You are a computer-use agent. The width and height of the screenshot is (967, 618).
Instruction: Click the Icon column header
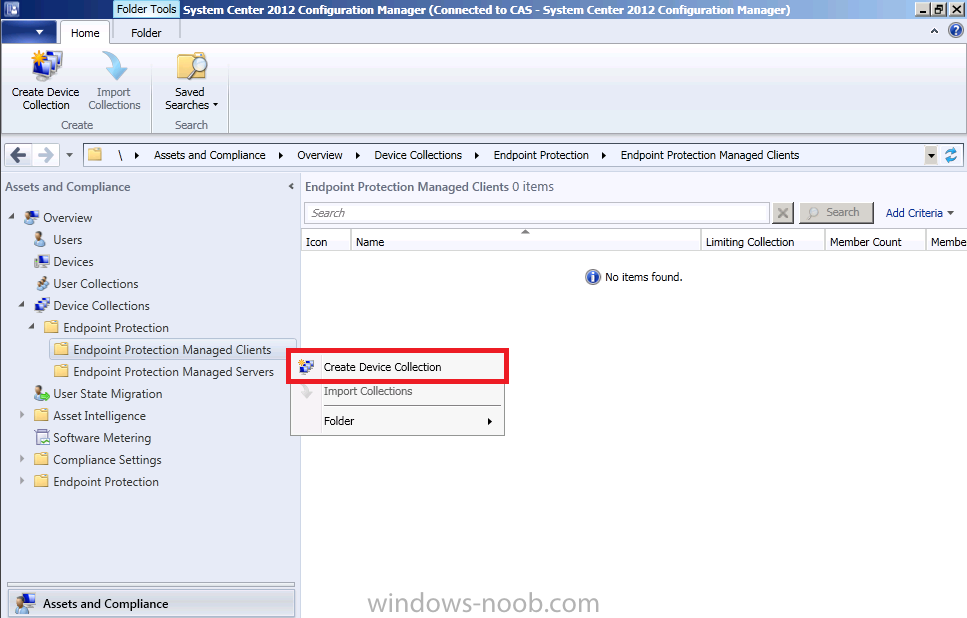pos(326,242)
